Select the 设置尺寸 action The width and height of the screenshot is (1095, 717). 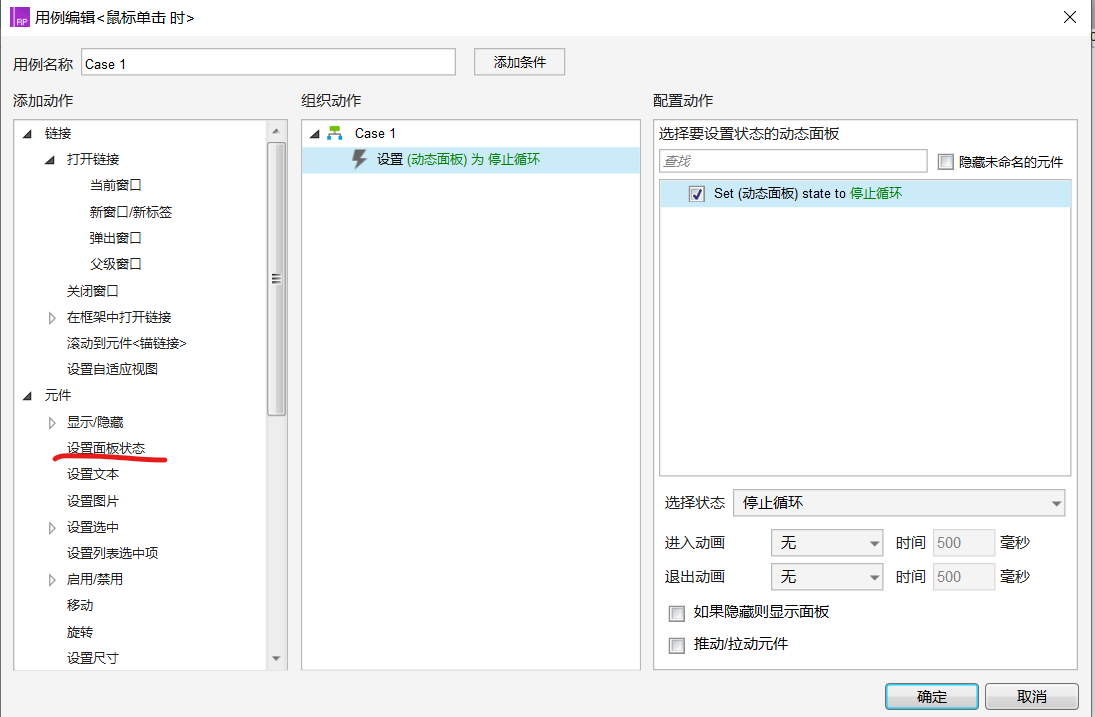tap(92, 658)
